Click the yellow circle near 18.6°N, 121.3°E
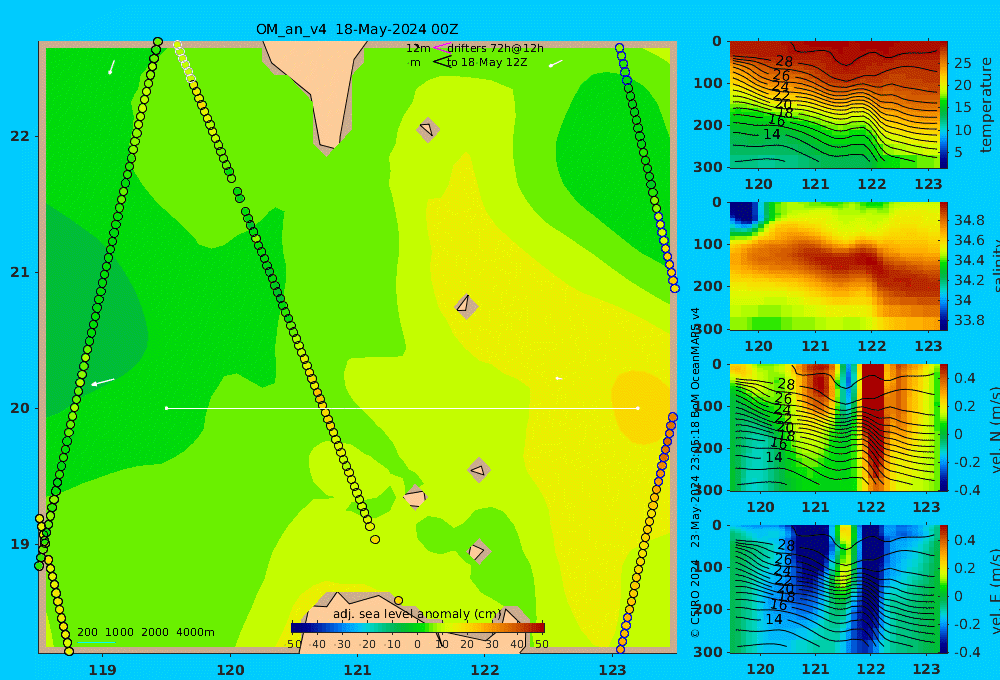Image resolution: width=1000 pixels, height=680 pixels. (399, 600)
